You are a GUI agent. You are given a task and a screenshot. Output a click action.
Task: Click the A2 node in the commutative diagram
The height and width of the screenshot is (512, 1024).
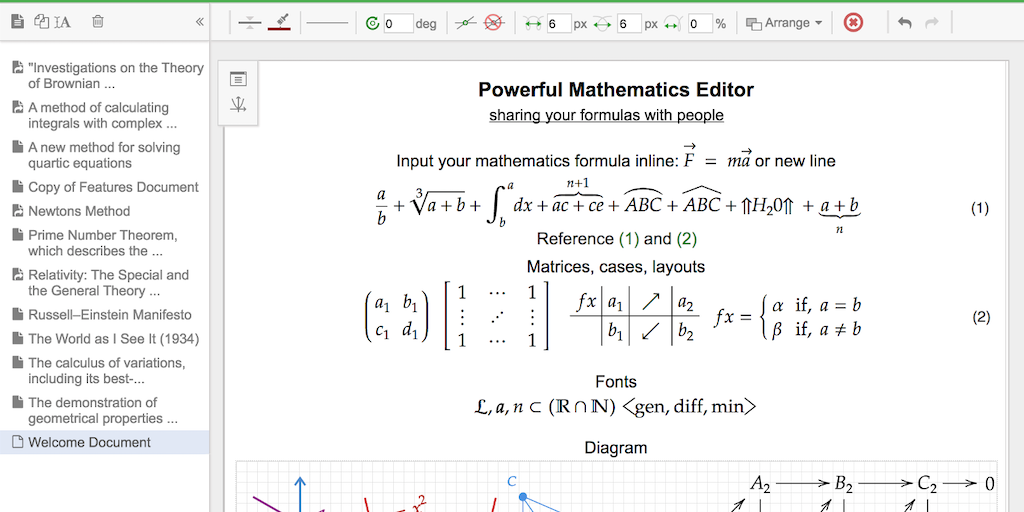tap(760, 484)
